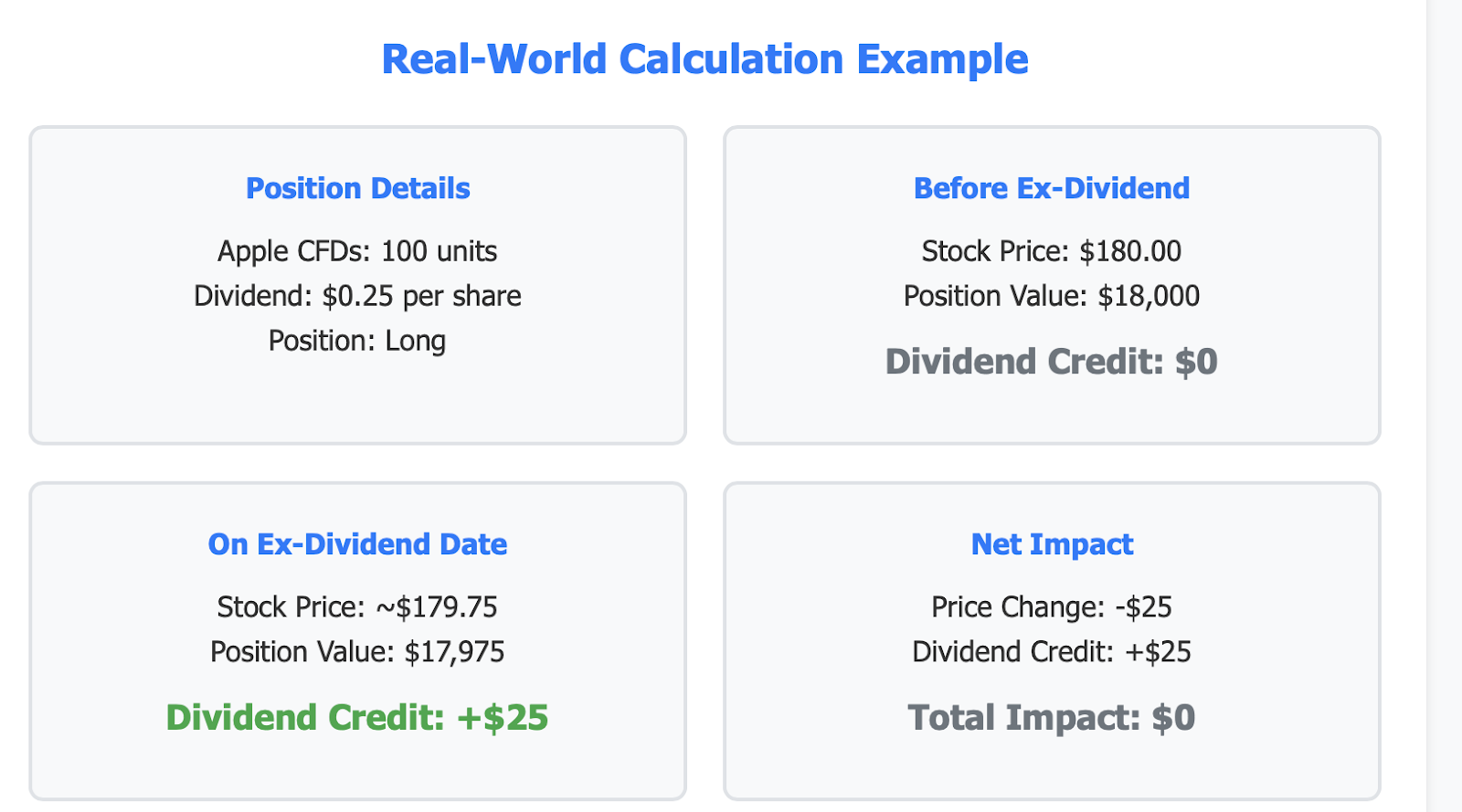Select the Position Details card title
The width and height of the screenshot is (1462, 812).
coord(357,188)
